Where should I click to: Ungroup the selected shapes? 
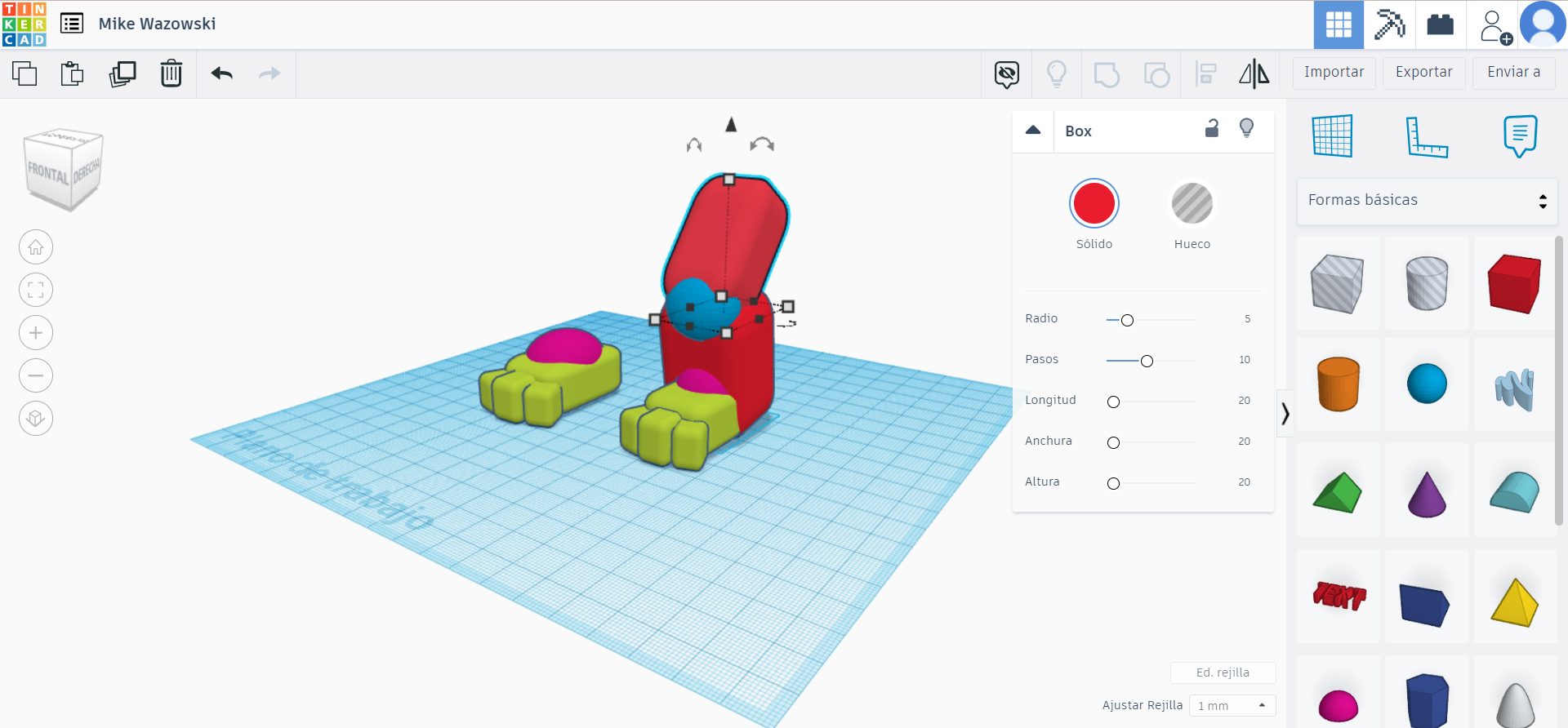click(x=1156, y=74)
